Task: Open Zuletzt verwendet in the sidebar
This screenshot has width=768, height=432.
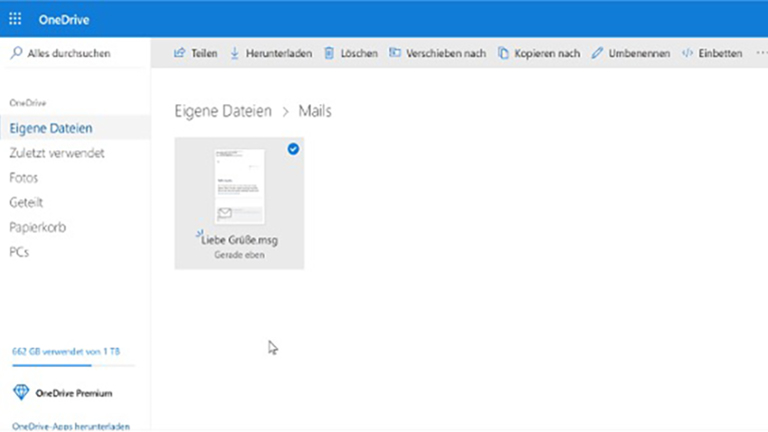Action: [x=56, y=153]
